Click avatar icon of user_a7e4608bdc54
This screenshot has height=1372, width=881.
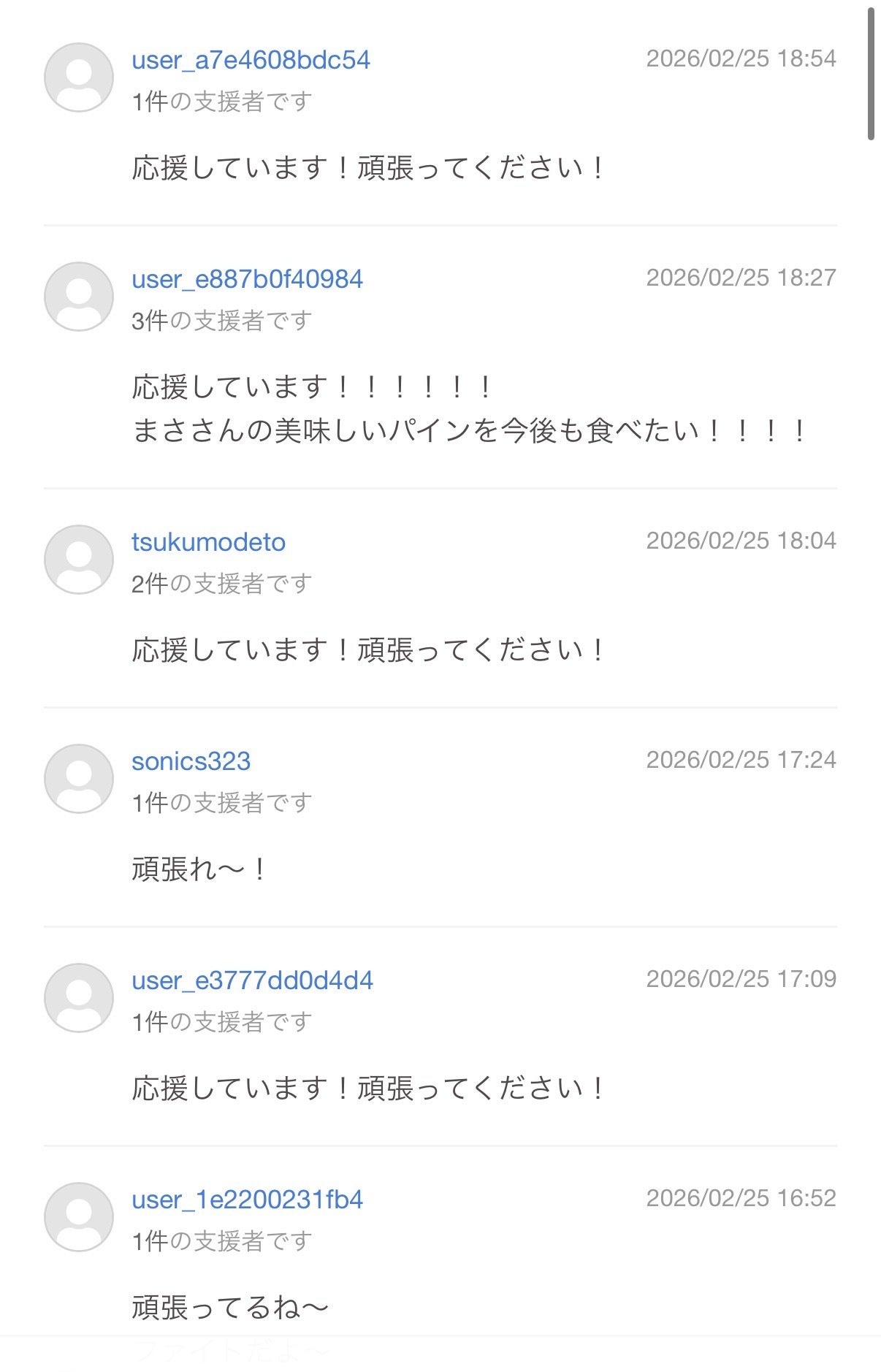[79, 77]
